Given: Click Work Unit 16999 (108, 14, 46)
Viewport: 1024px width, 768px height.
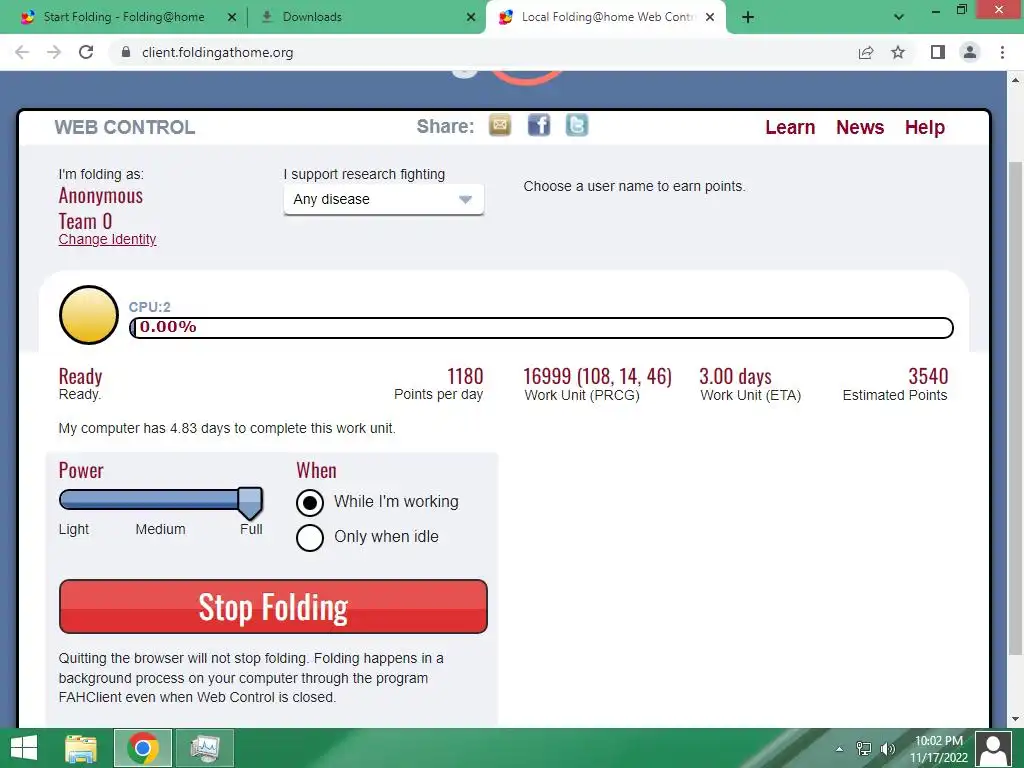Looking at the screenshot, I should [x=598, y=376].
